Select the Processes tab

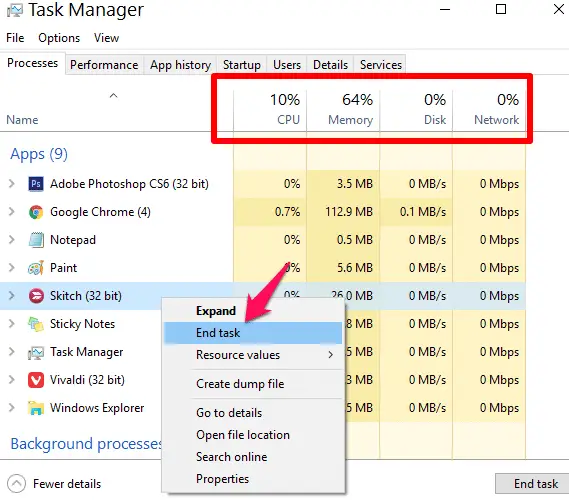pyautogui.click(x=32, y=63)
